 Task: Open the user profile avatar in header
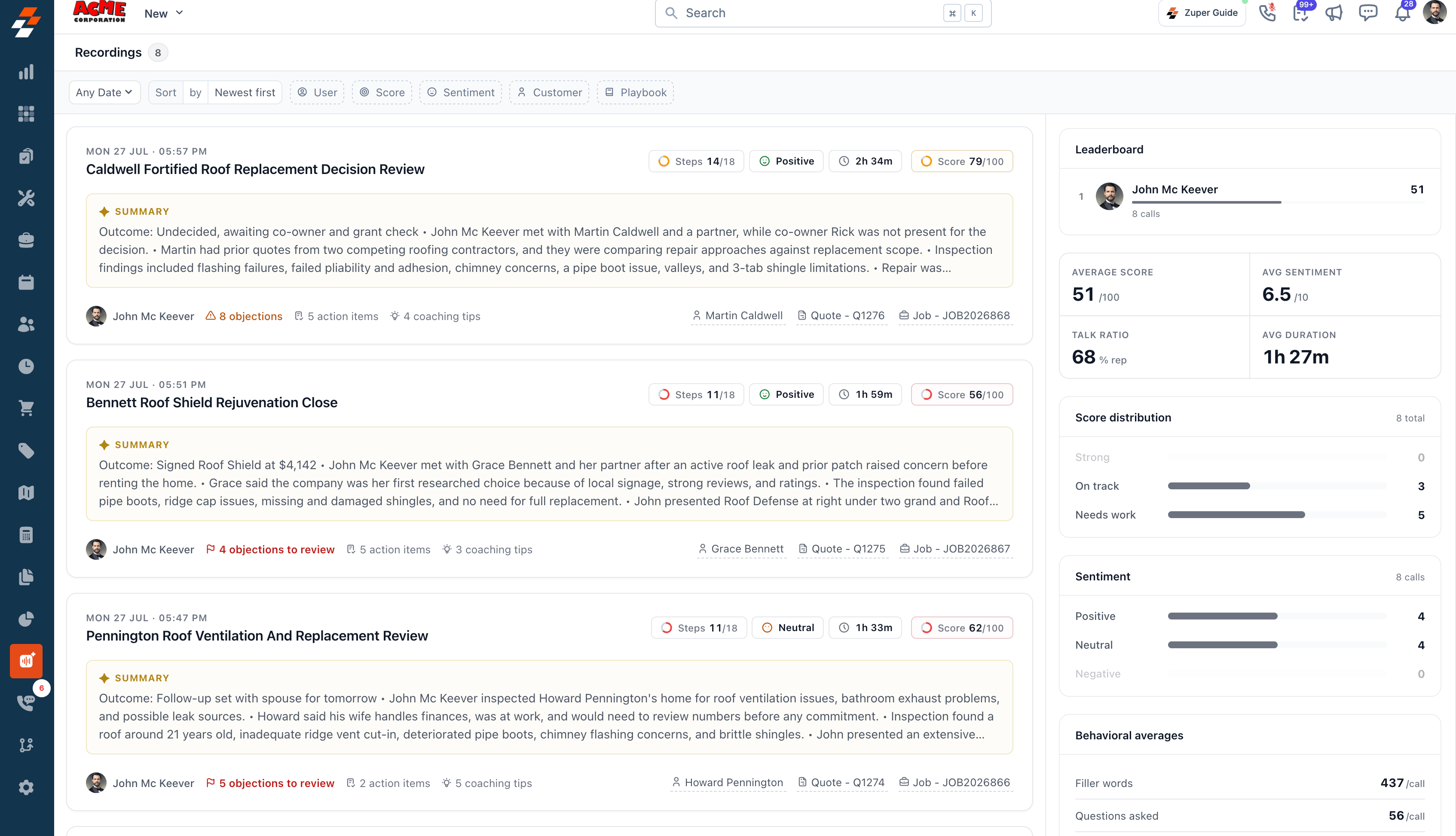click(x=1435, y=12)
